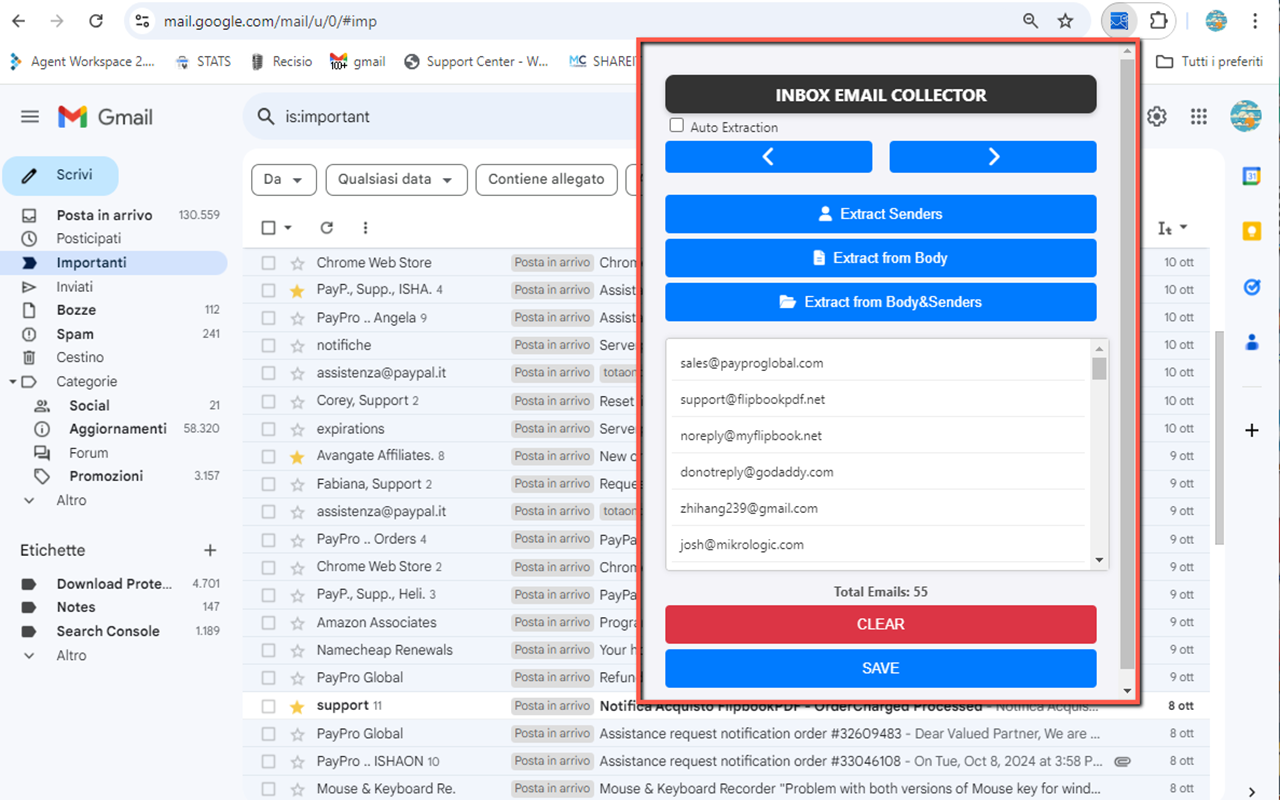Open the Chrome extensions puzzle icon
This screenshot has width=1280, height=800.
click(x=1157, y=20)
